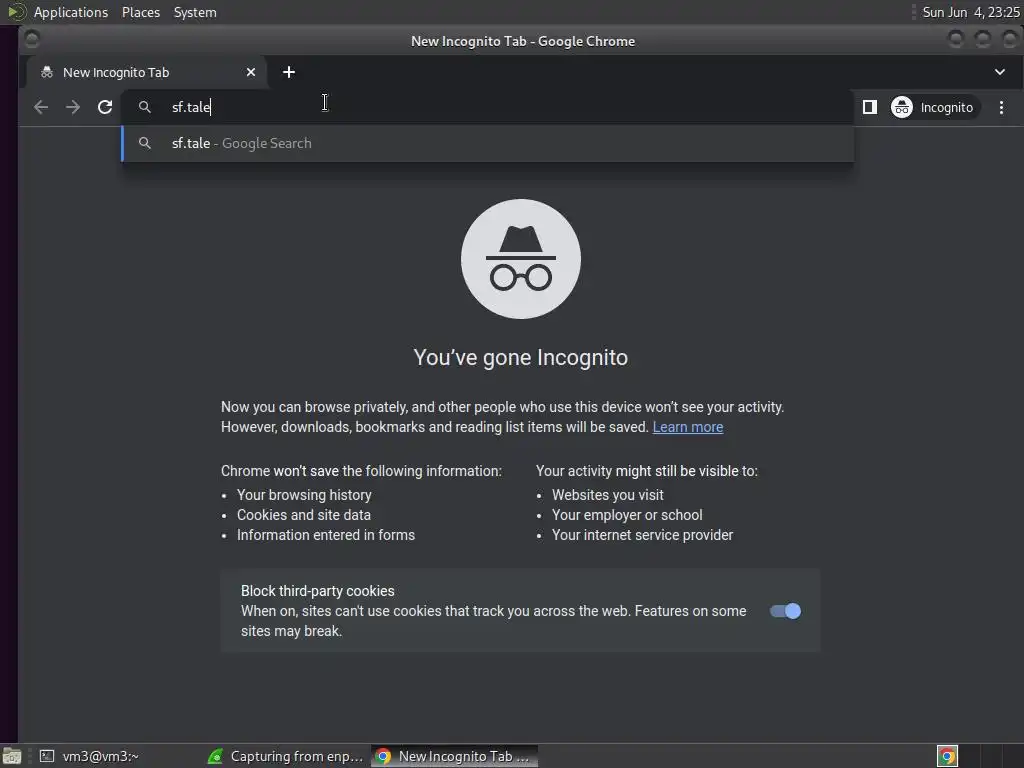Click the clock showing Sun Jun 4, 23:25
The image size is (1024, 768).
click(970, 12)
